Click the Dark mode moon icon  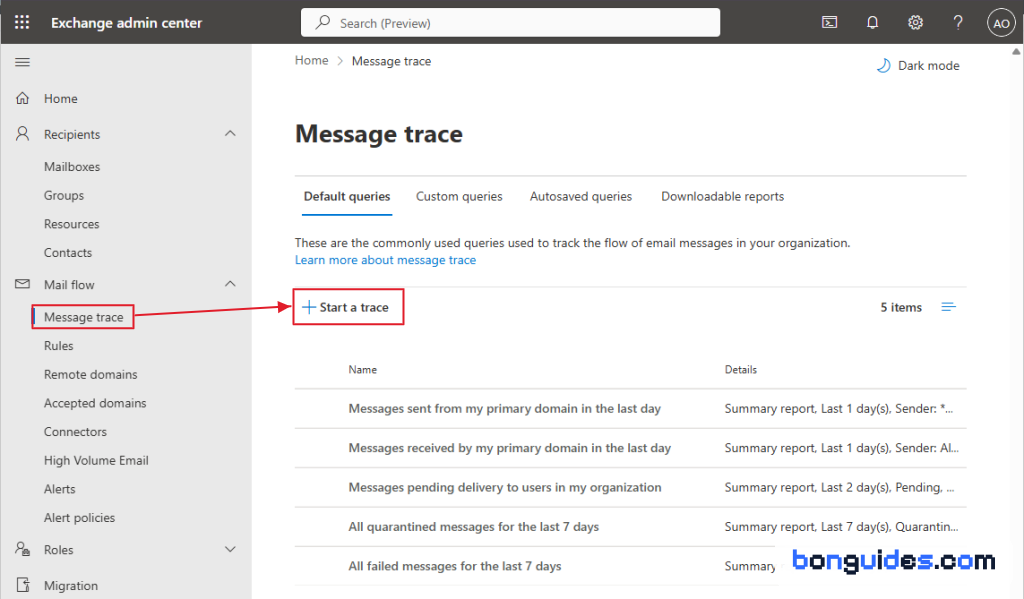[883, 65]
